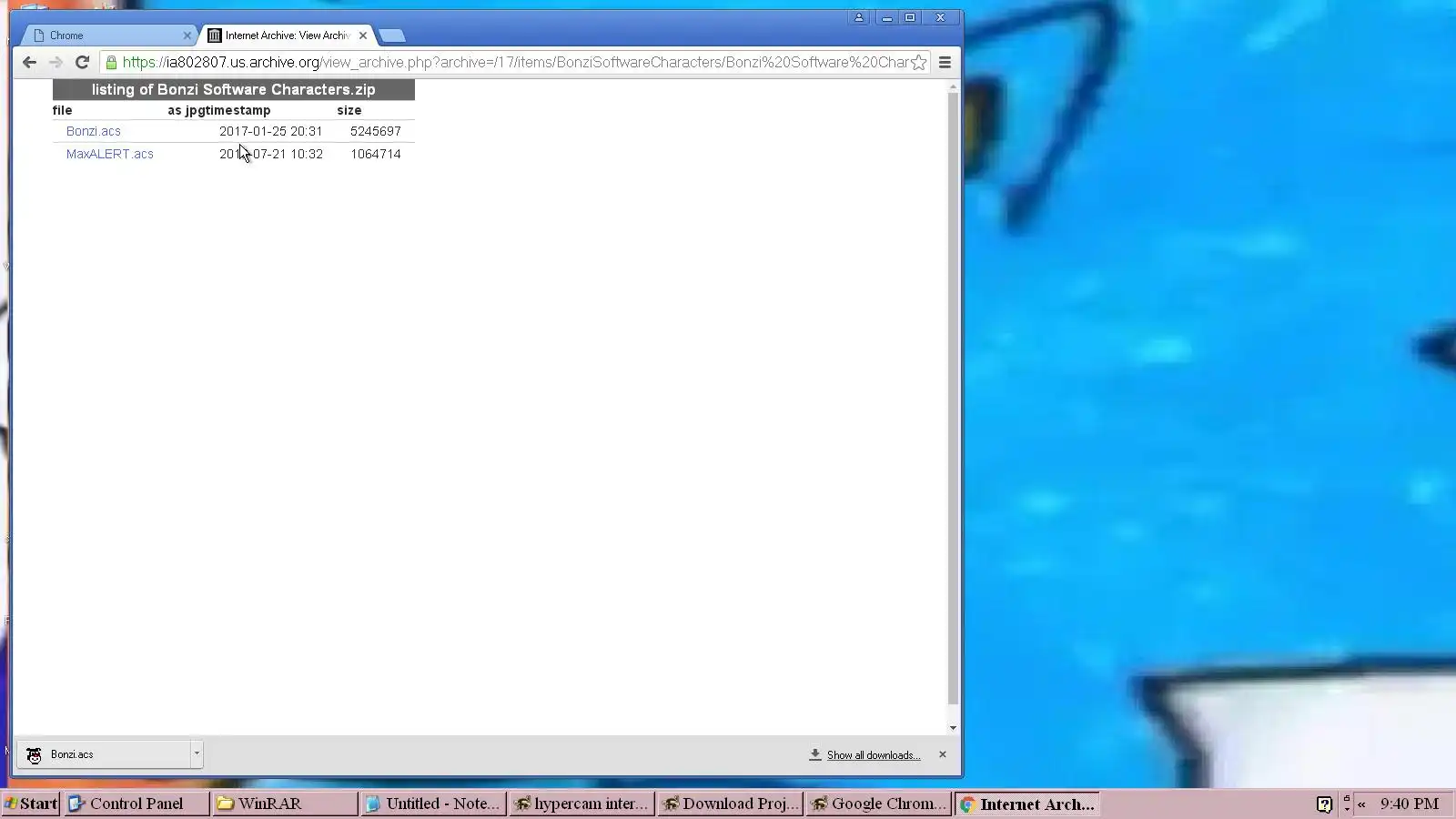
Task: Close the Chrome tab
Action: (187, 35)
